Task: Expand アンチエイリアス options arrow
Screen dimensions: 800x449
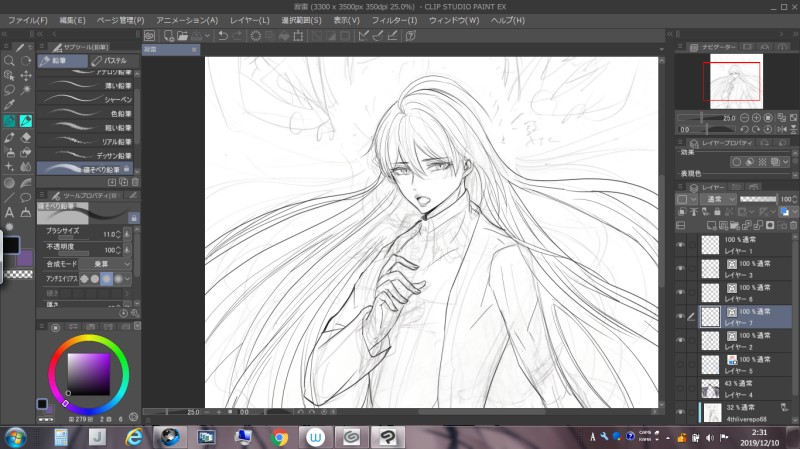Action: [127, 279]
